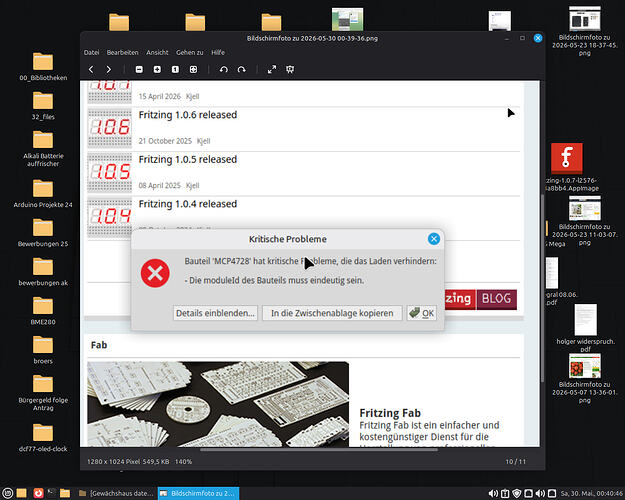The height and width of the screenshot is (500, 625).
Task: Open the terminal from the taskbar
Action: (51, 493)
